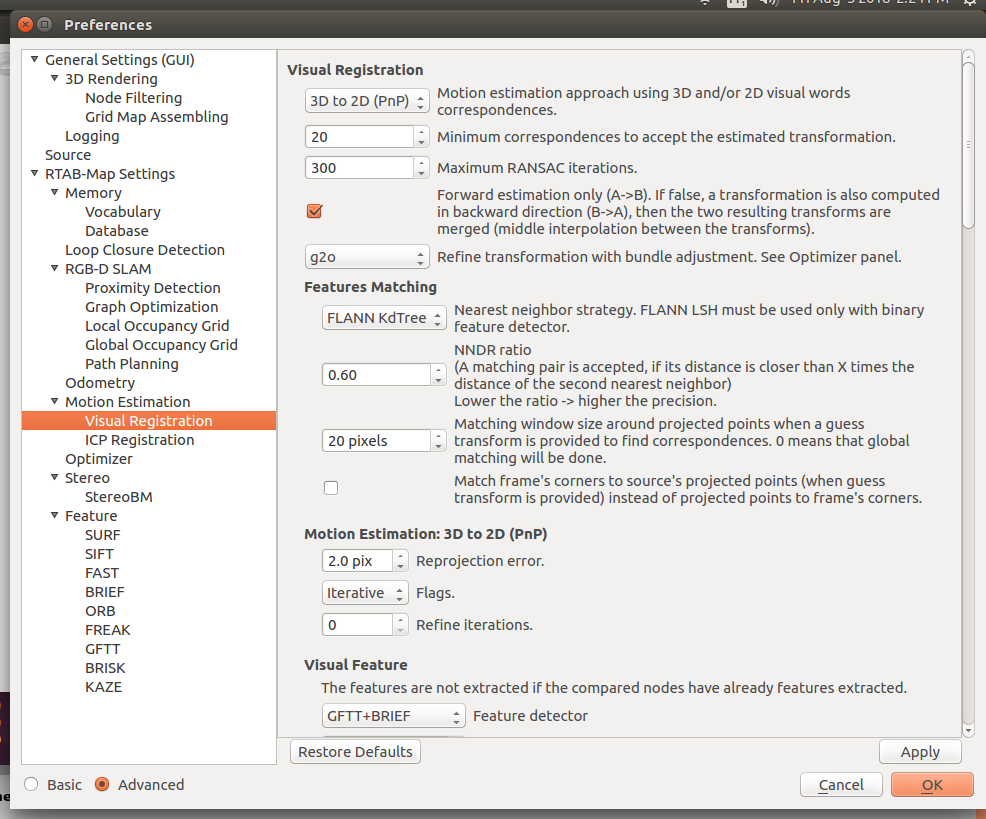
Task: Click the Restore Defaults button
Action: coord(355,752)
